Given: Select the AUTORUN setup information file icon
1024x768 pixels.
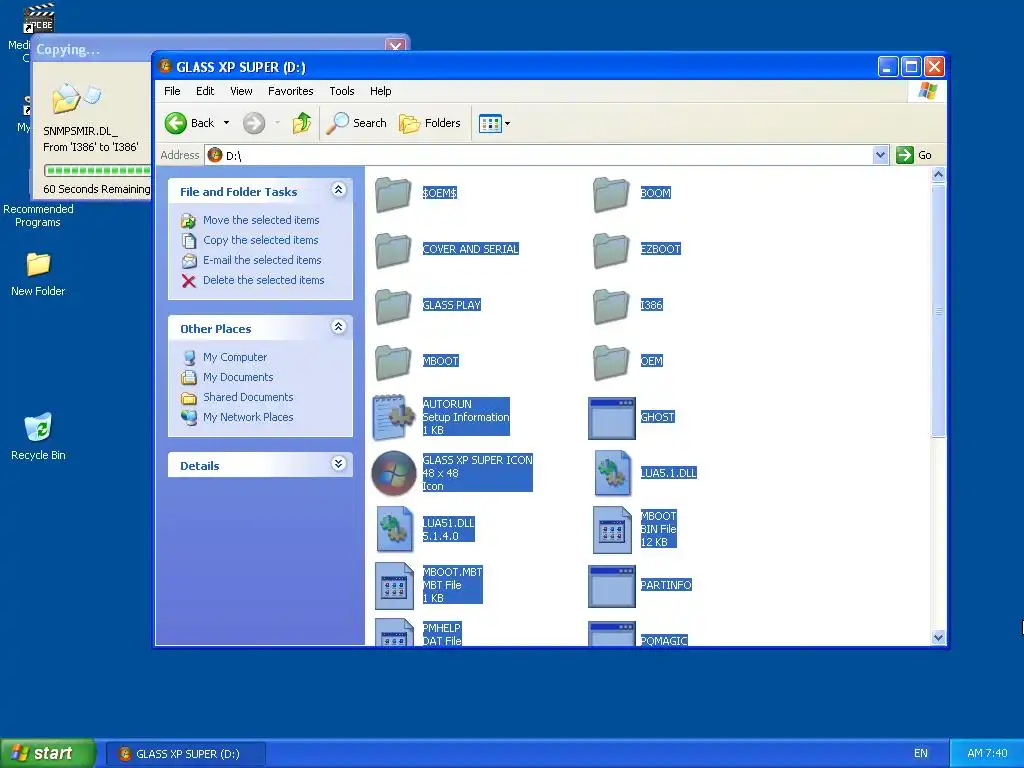Looking at the screenshot, I should point(393,417).
